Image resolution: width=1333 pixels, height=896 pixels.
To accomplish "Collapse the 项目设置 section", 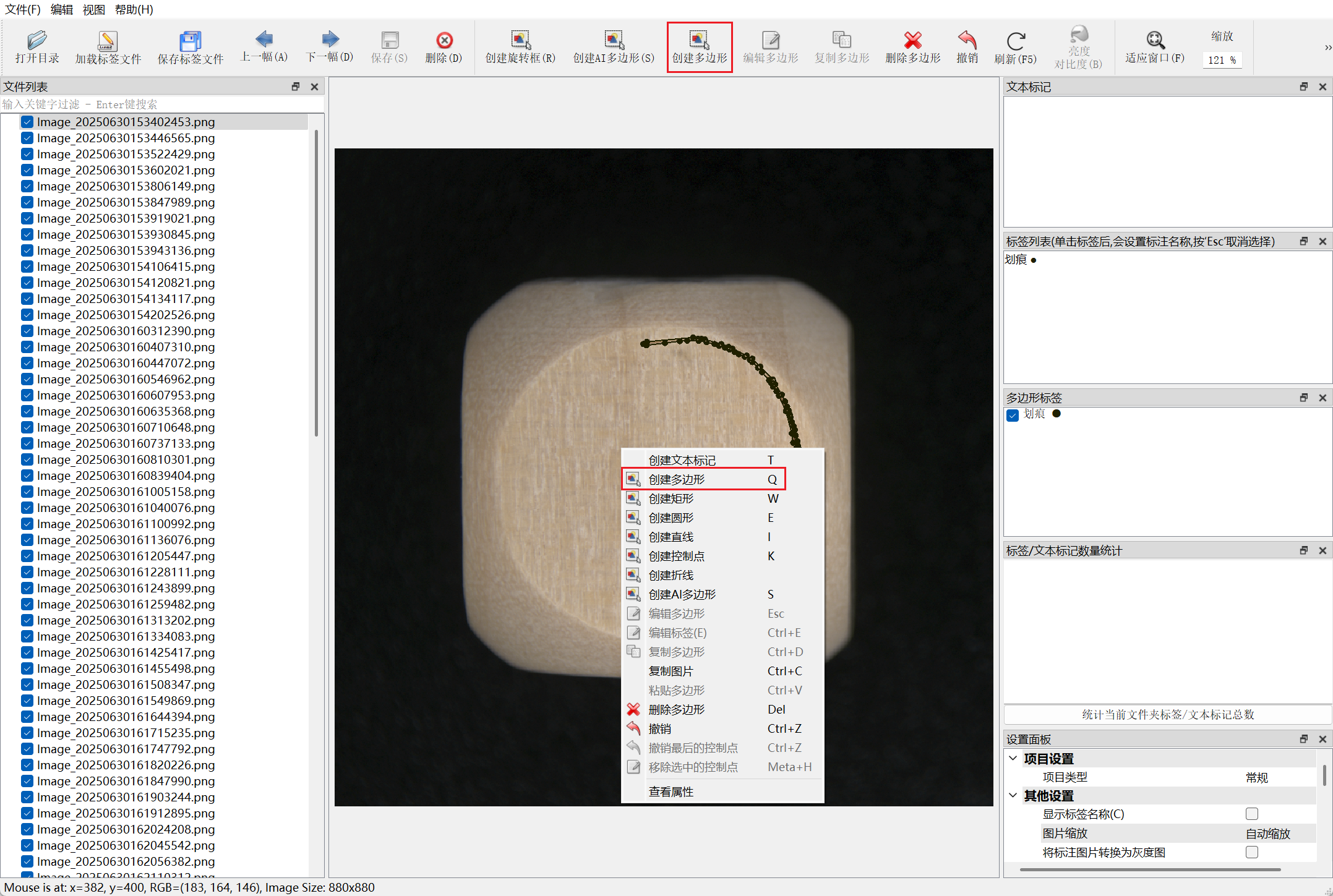I will pos(1013,758).
